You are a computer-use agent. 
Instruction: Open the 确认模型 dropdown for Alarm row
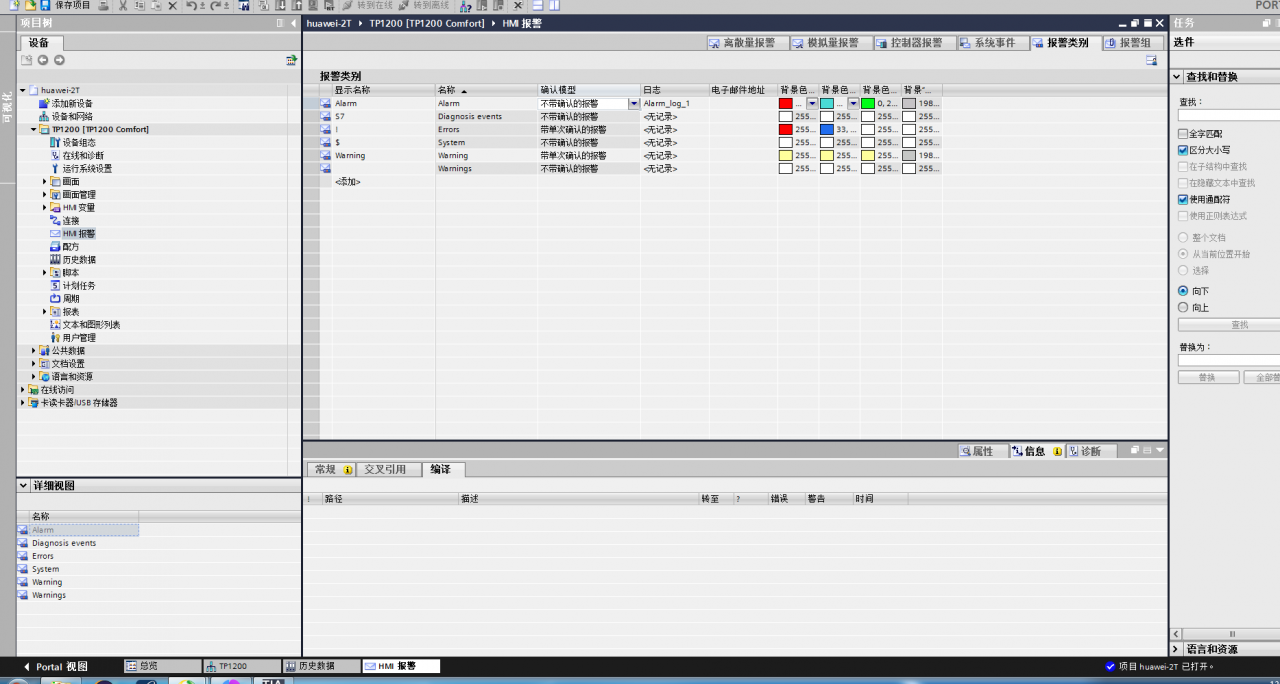click(634, 104)
